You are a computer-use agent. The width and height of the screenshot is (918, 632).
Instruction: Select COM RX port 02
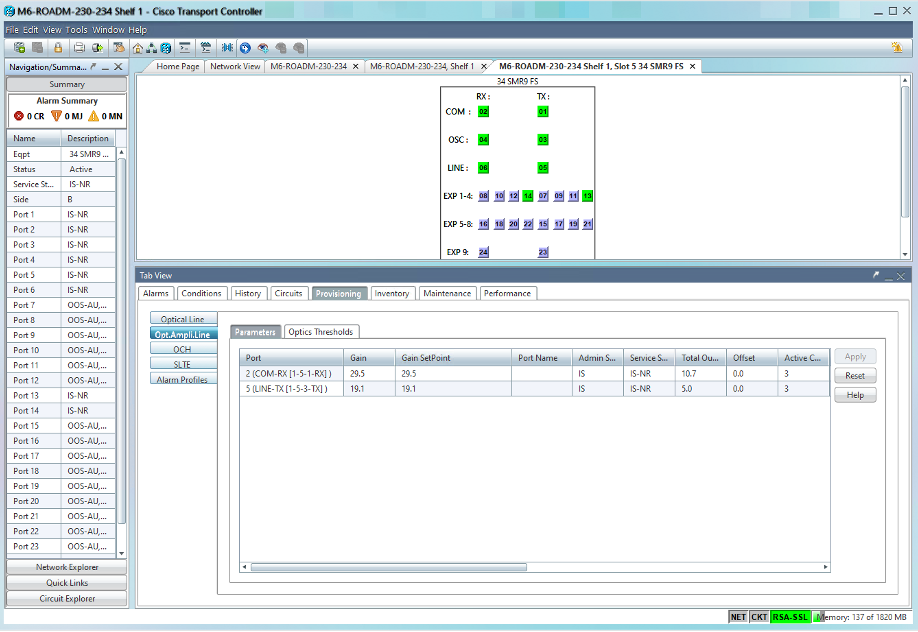[x=483, y=111]
